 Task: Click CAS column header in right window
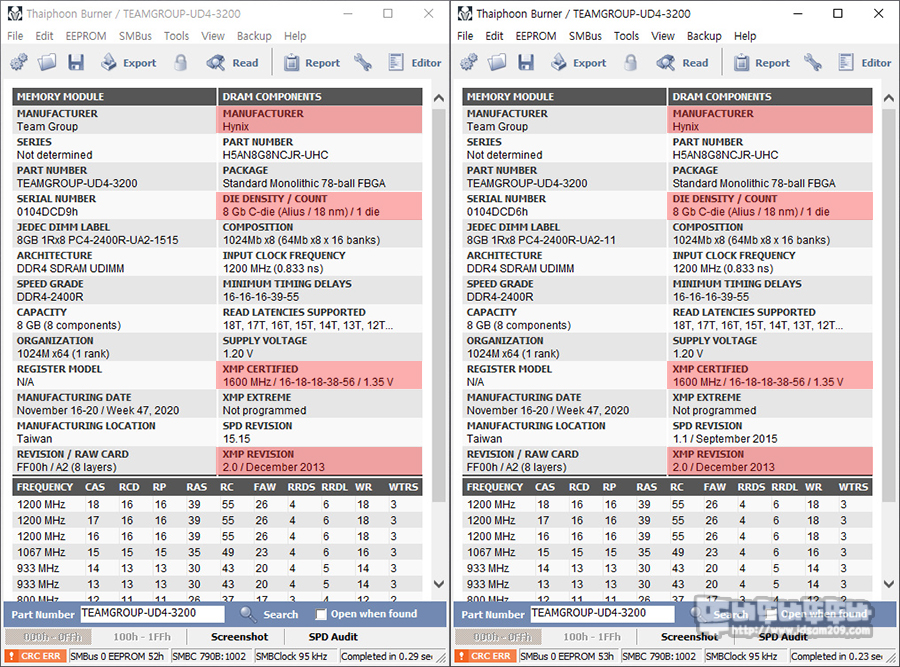coord(545,487)
